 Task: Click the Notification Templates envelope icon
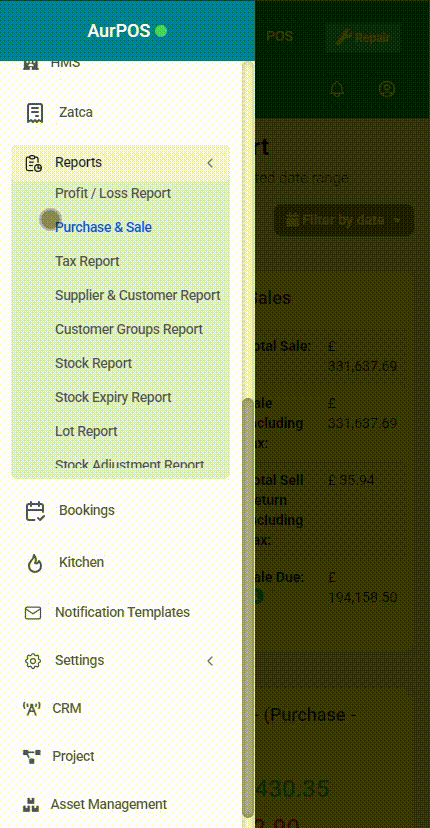pyautogui.click(x=33, y=613)
